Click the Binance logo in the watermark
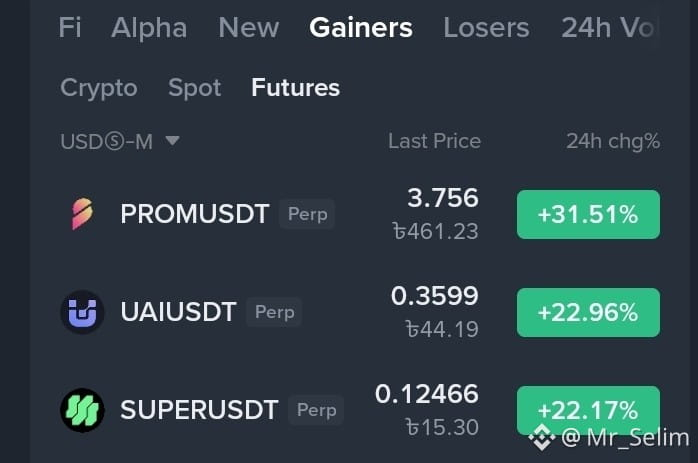 pos(542,437)
